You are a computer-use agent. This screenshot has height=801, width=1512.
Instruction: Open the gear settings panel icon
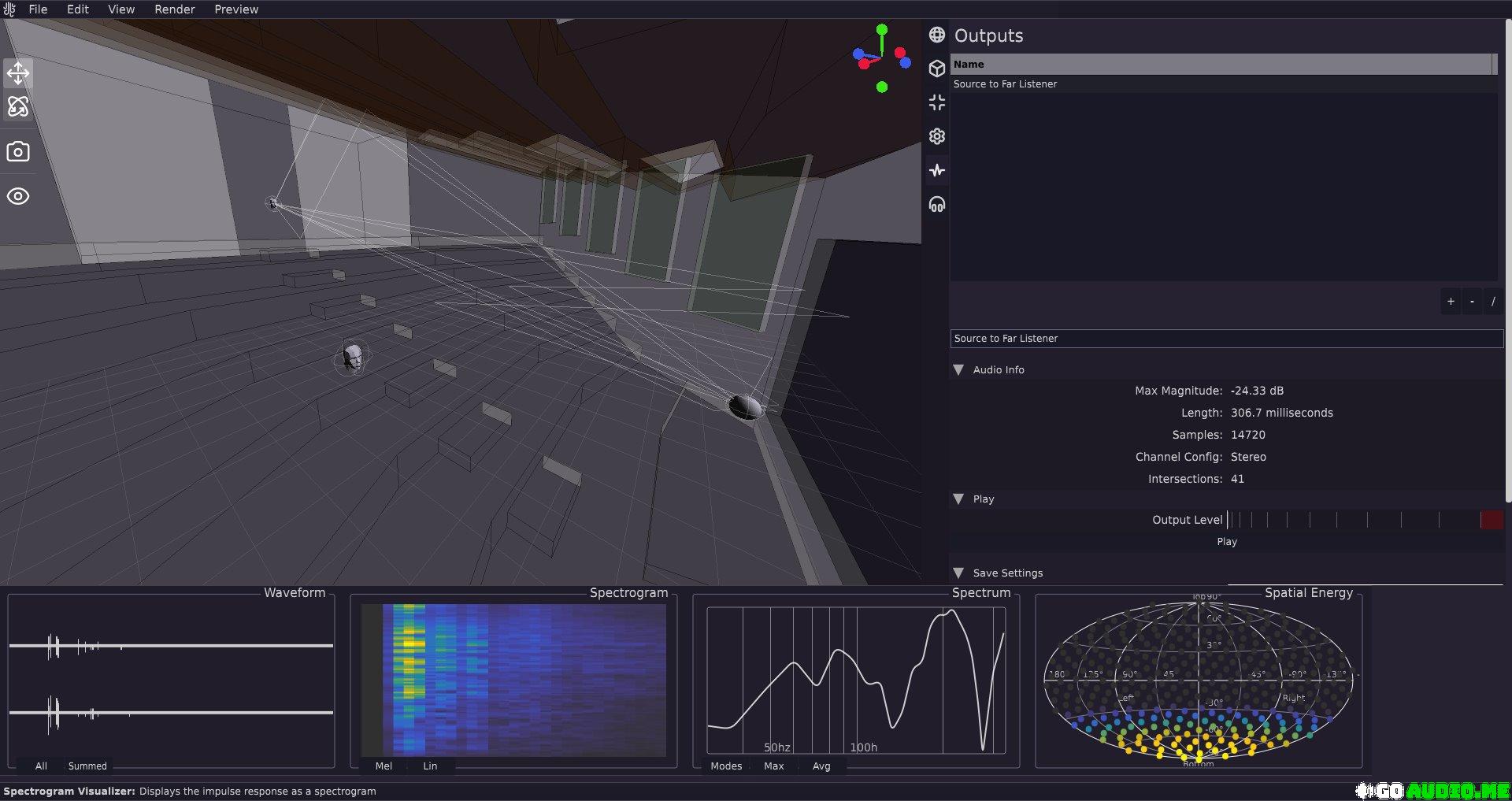point(936,136)
